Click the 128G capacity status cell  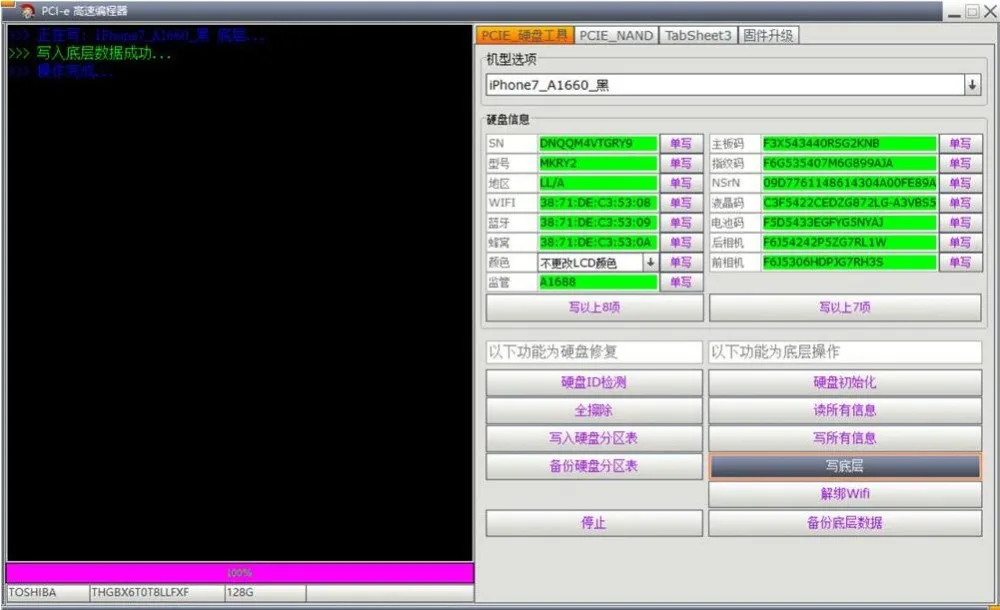[265, 593]
